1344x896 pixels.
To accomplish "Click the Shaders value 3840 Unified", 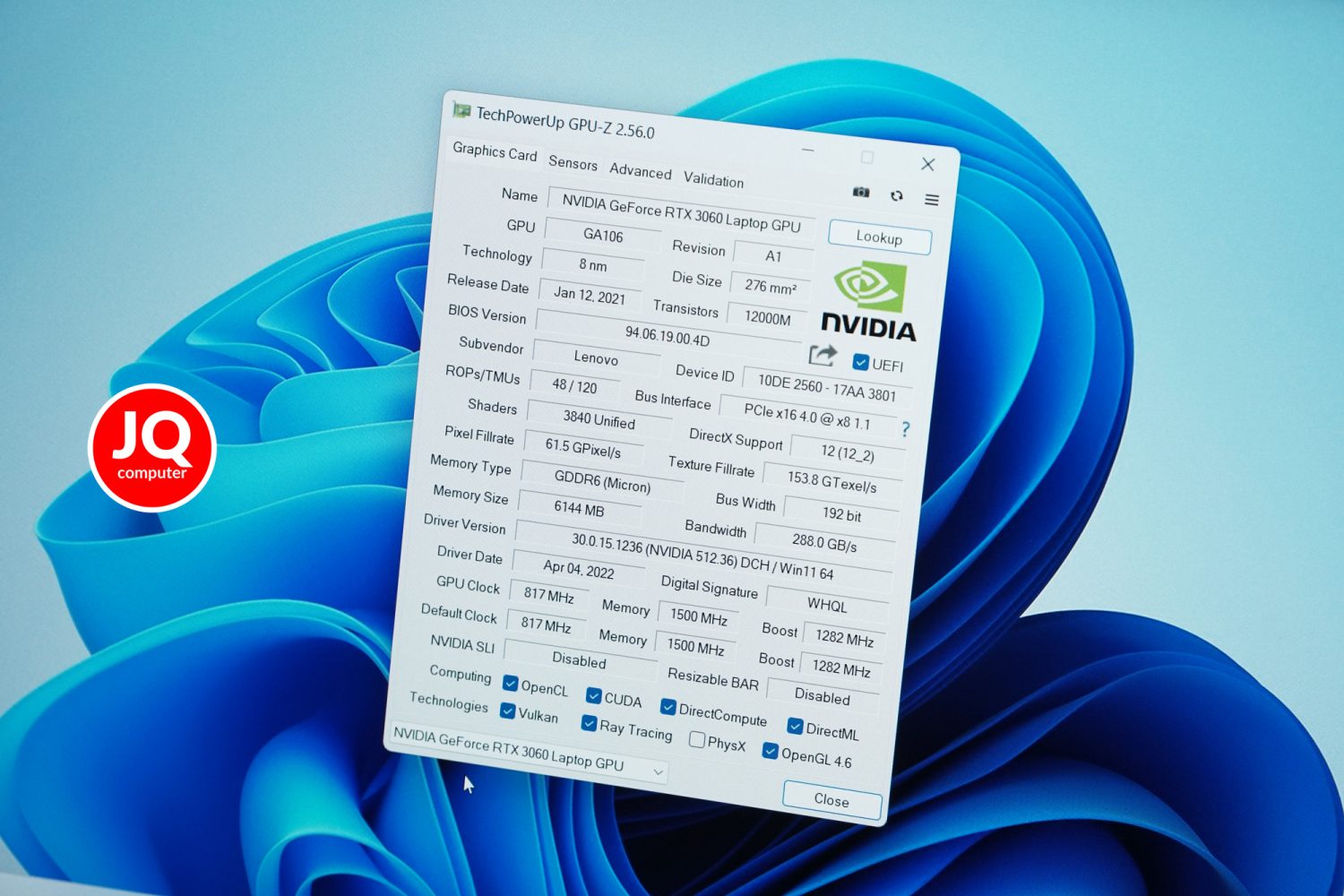I will click(599, 419).
